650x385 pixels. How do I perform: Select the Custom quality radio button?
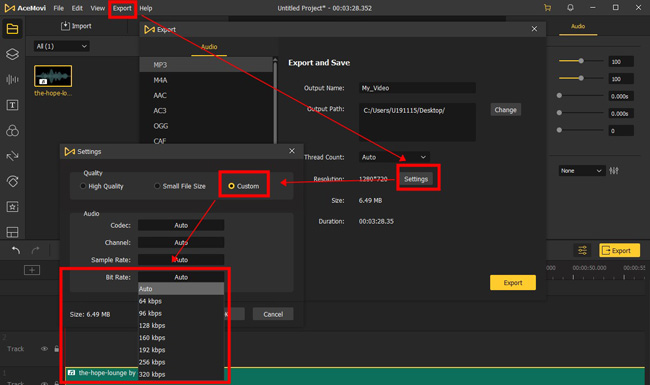click(231, 186)
